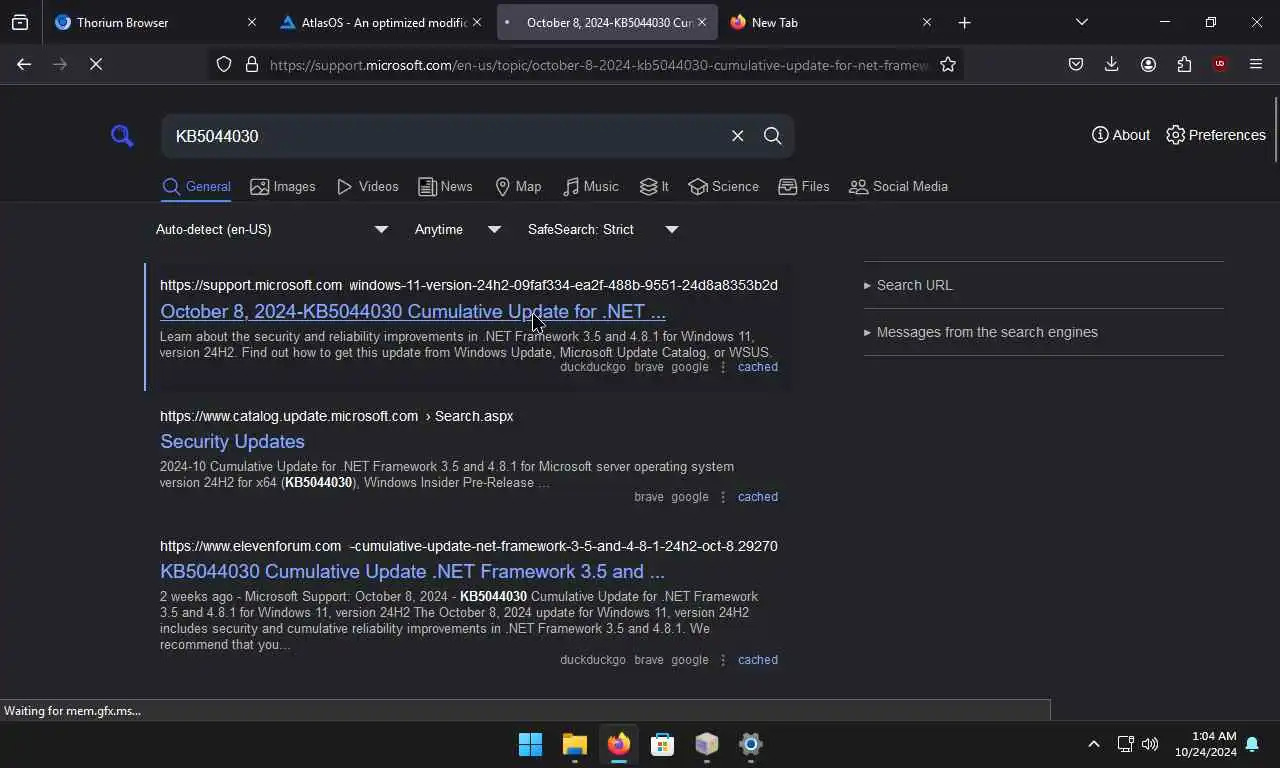
Task: Open the Firefox account icon
Action: point(1148,64)
